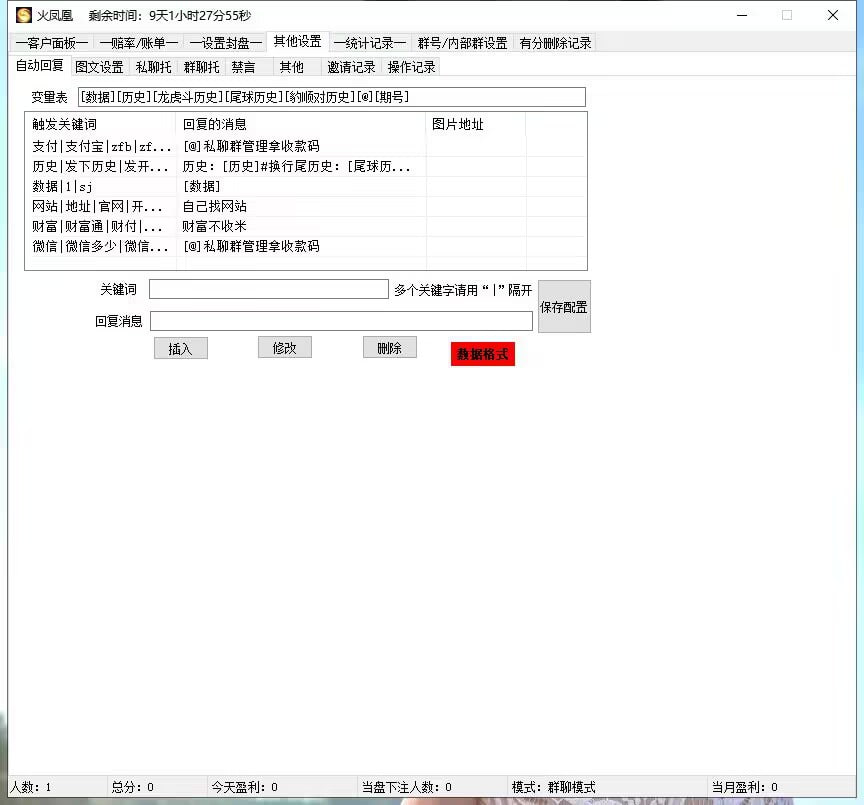Click the 回复消息 text field
The image size is (864, 805).
341,321
